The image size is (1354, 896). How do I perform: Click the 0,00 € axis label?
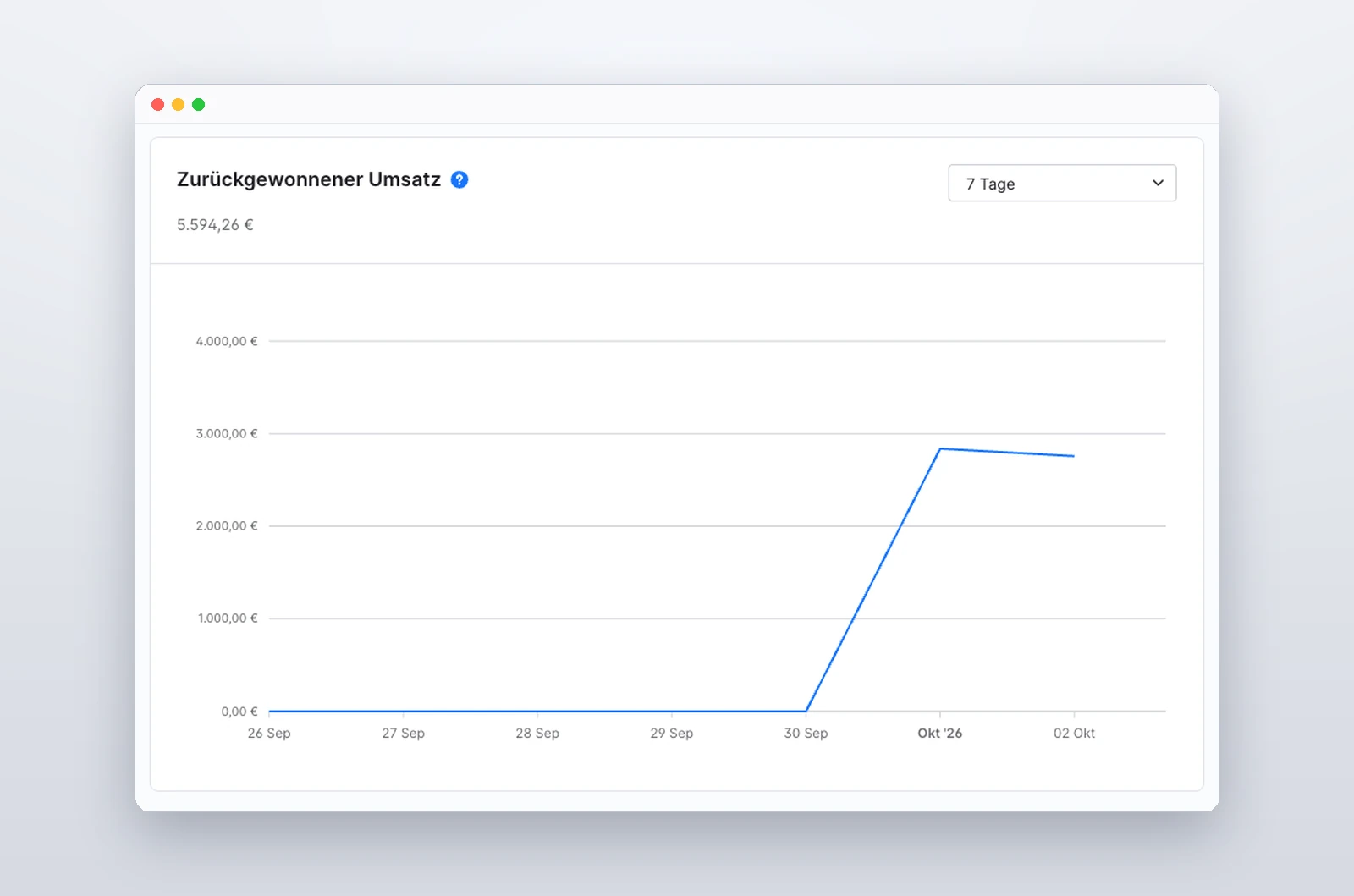click(x=239, y=711)
